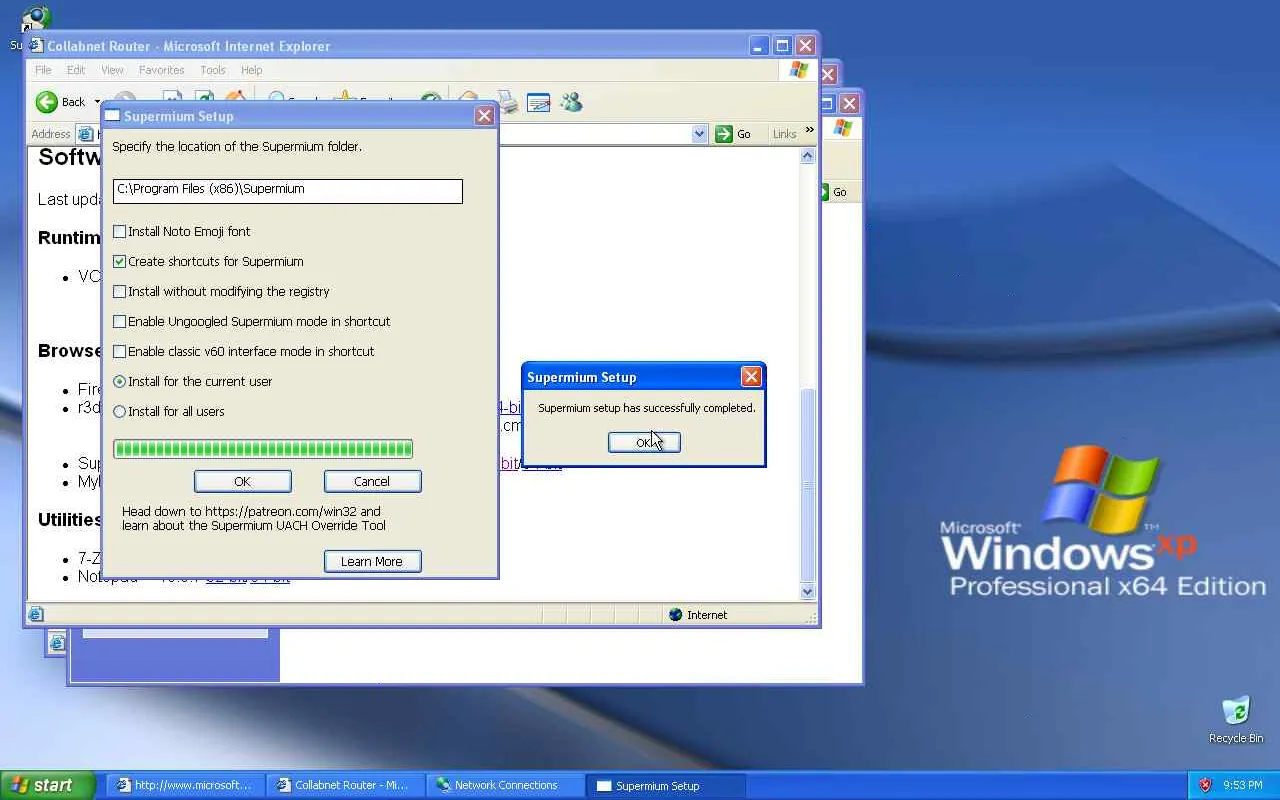1280x800 pixels.
Task: Open the Edit menu in Internet Explorer
Action: pos(76,70)
